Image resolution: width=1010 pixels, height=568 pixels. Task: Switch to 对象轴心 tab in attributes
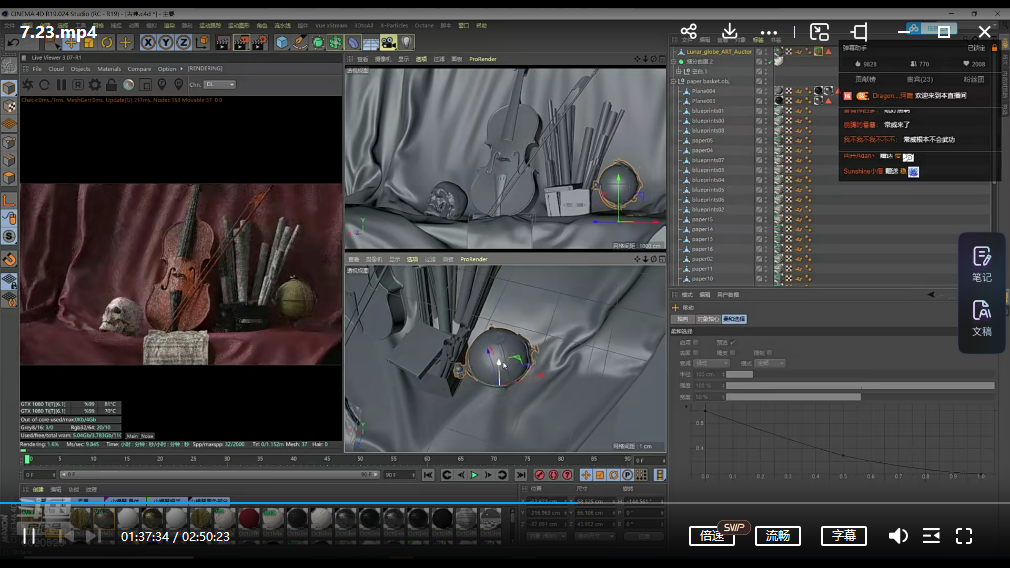(708, 319)
